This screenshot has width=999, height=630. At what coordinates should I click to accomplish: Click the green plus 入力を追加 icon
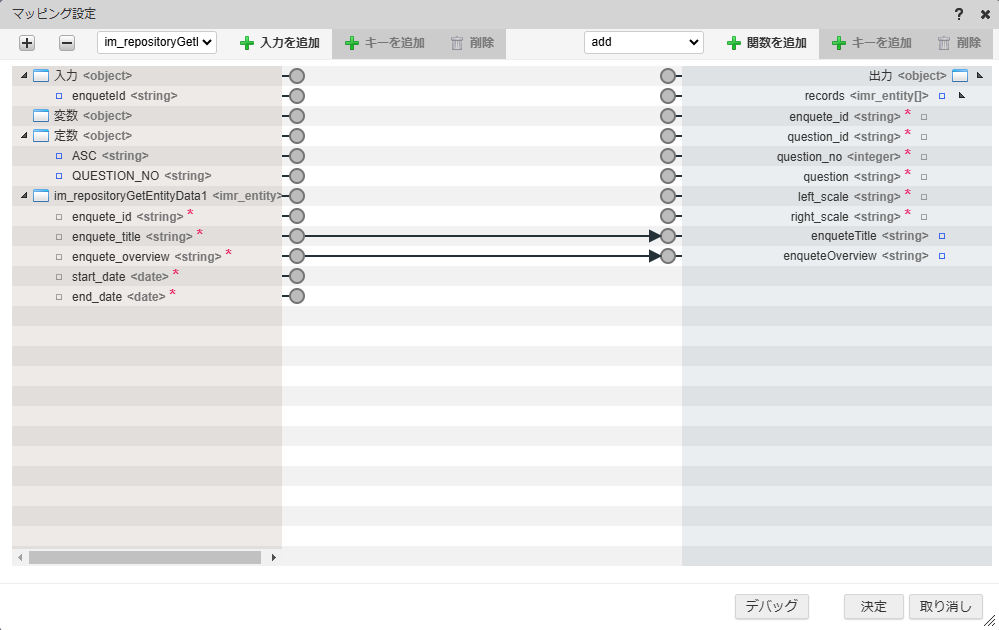pos(246,43)
